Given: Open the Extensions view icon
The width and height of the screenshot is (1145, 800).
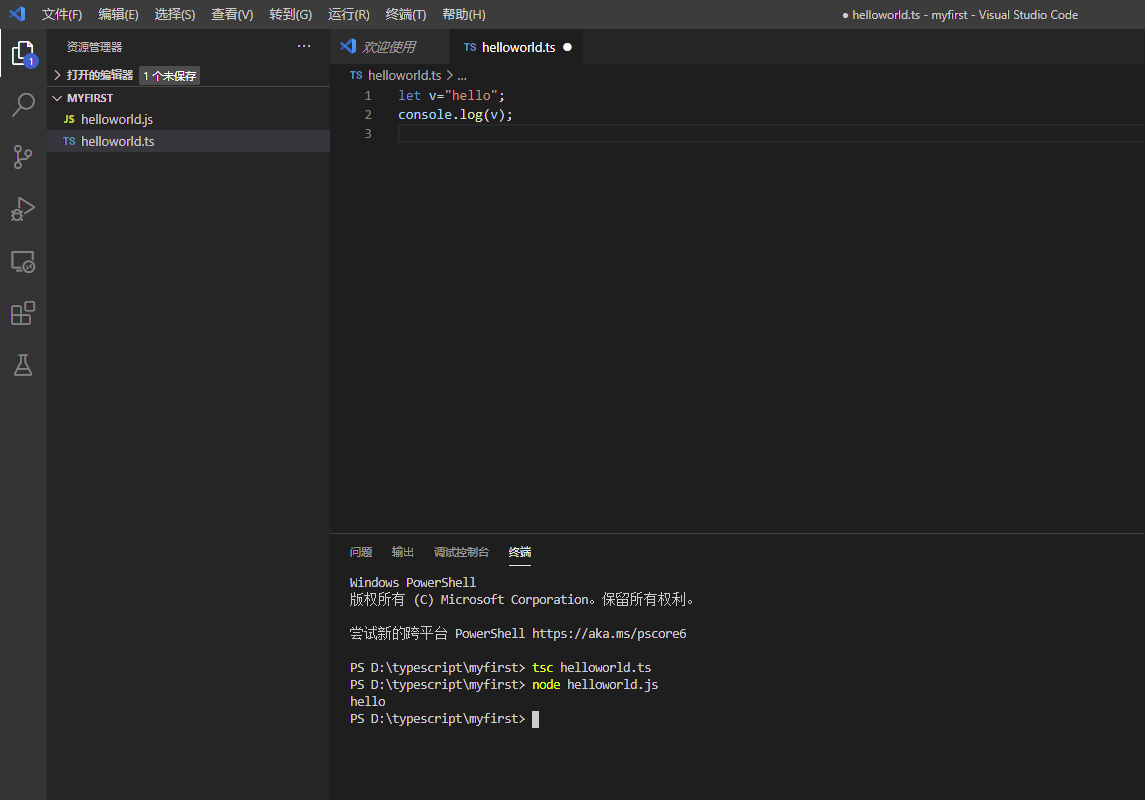Looking at the screenshot, I should point(23,314).
